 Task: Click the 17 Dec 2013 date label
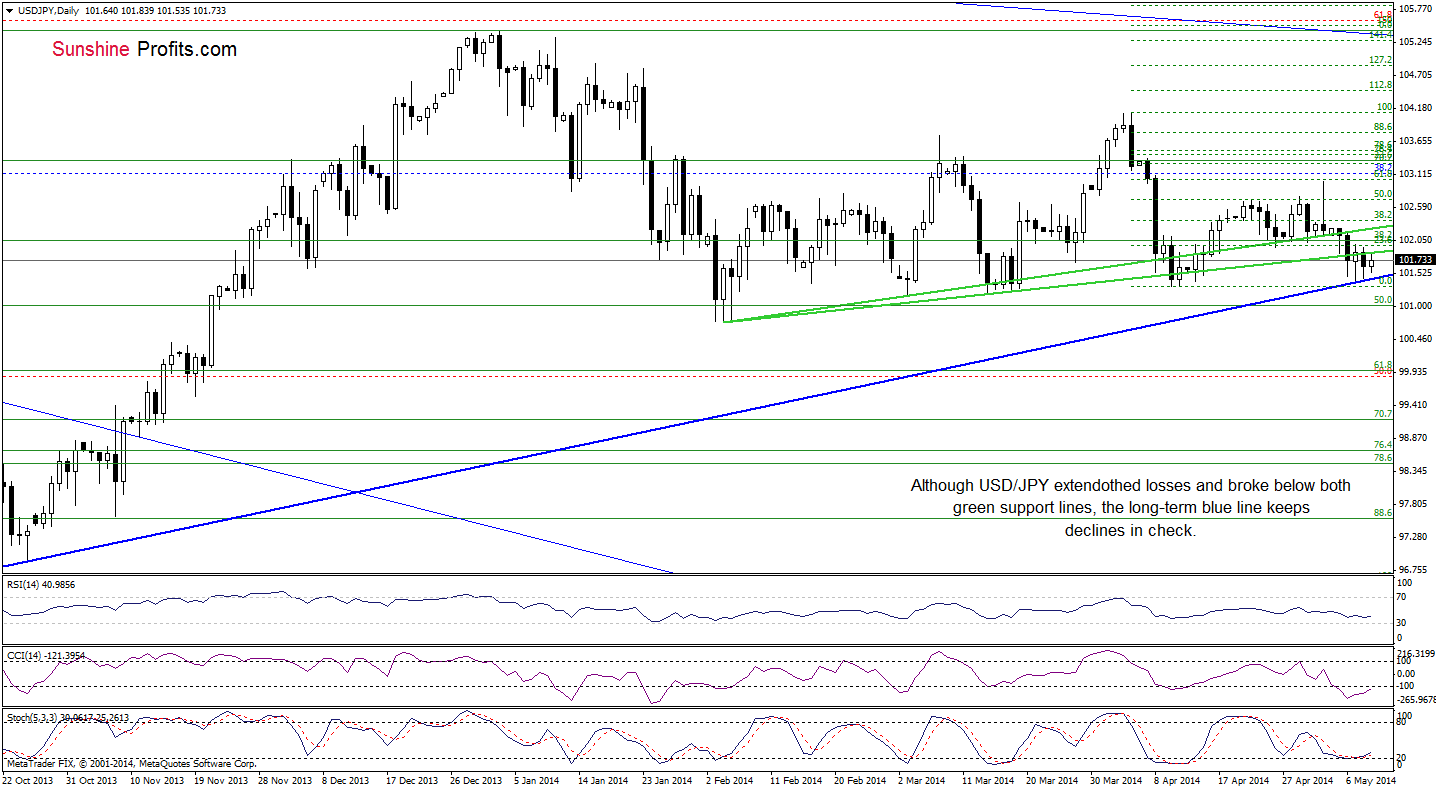point(413,780)
